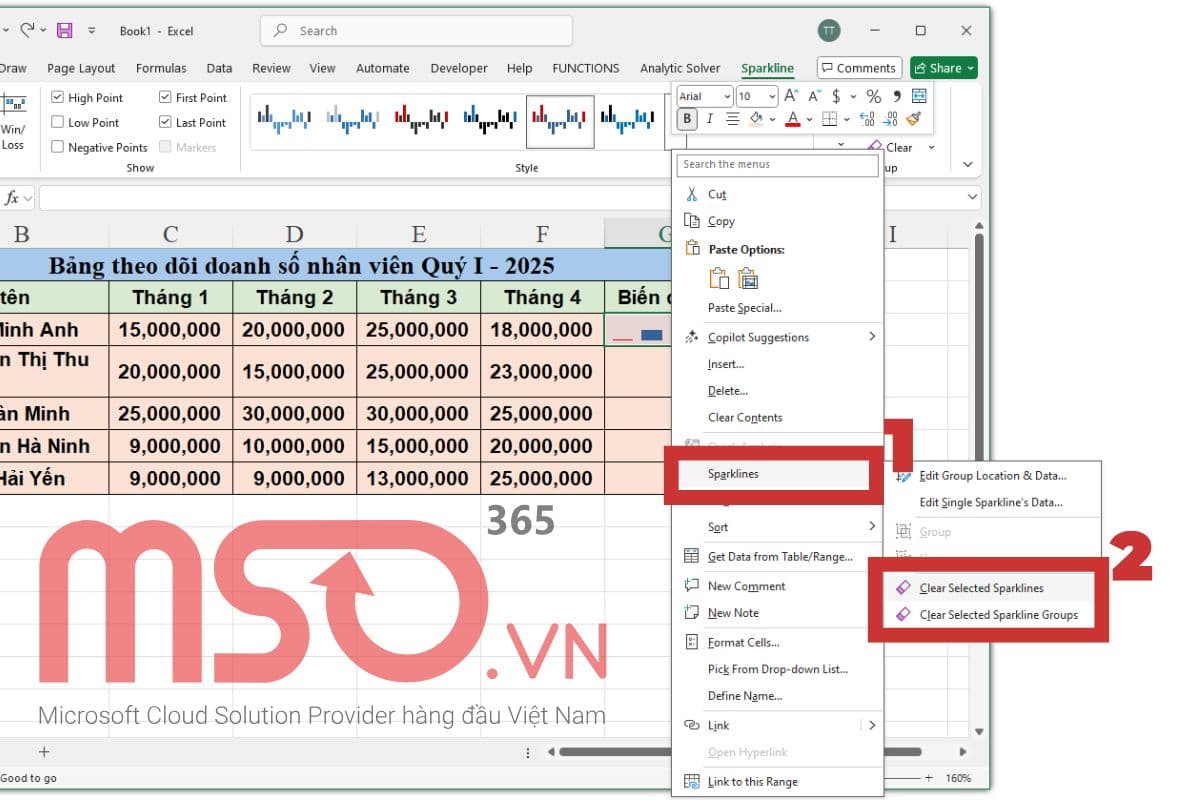Image resolution: width=1200 pixels, height=800 pixels.
Task: Click the Comments button
Action: click(x=858, y=68)
